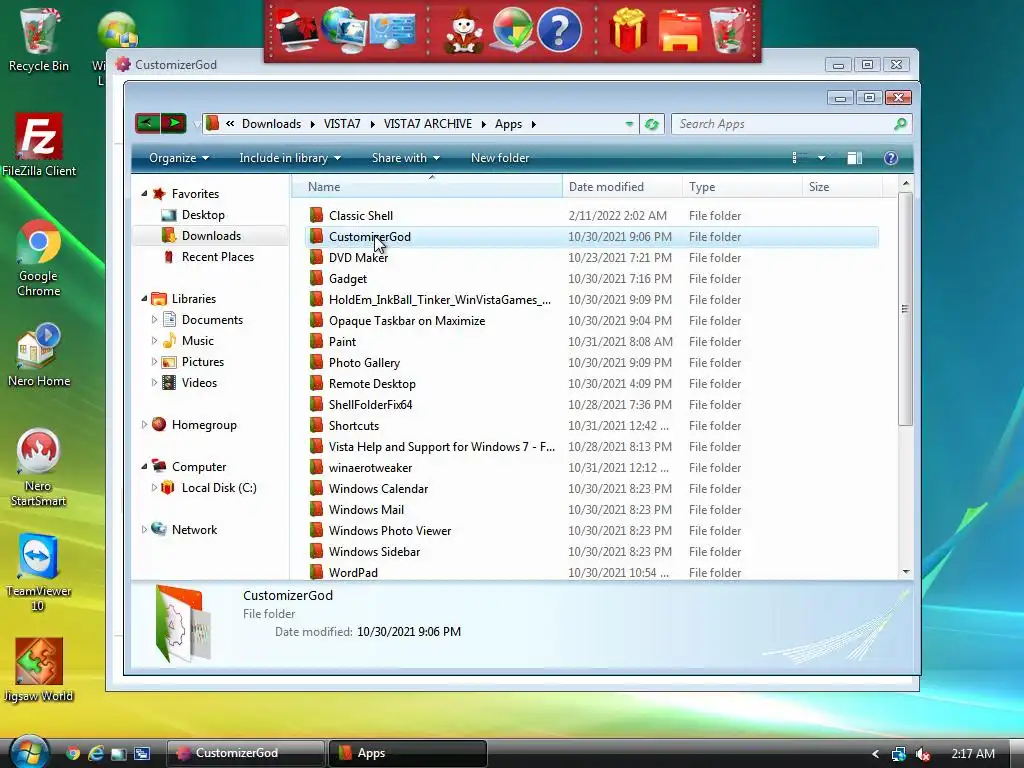Select the Paint folder icon
Viewport: 1024px width, 768px height.
316,342
